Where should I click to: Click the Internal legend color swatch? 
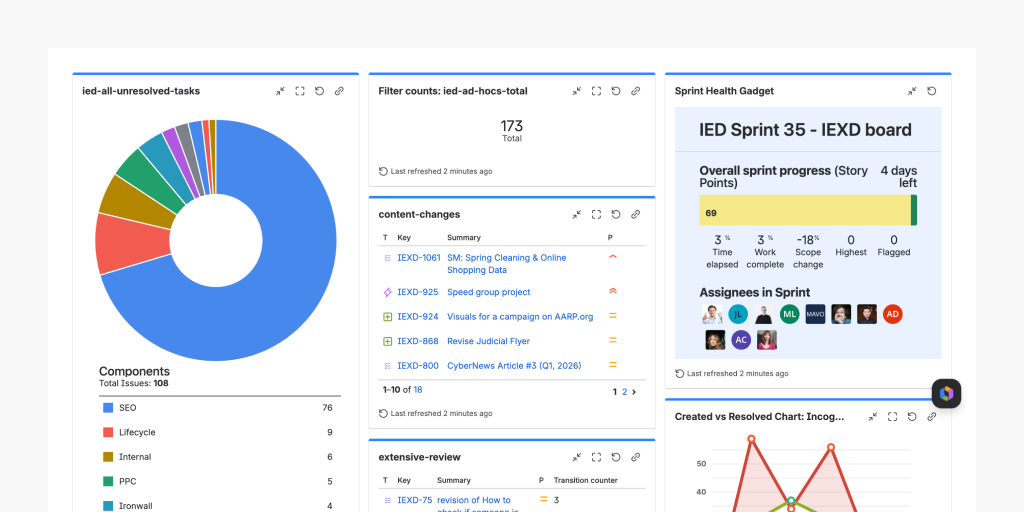(108, 457)
